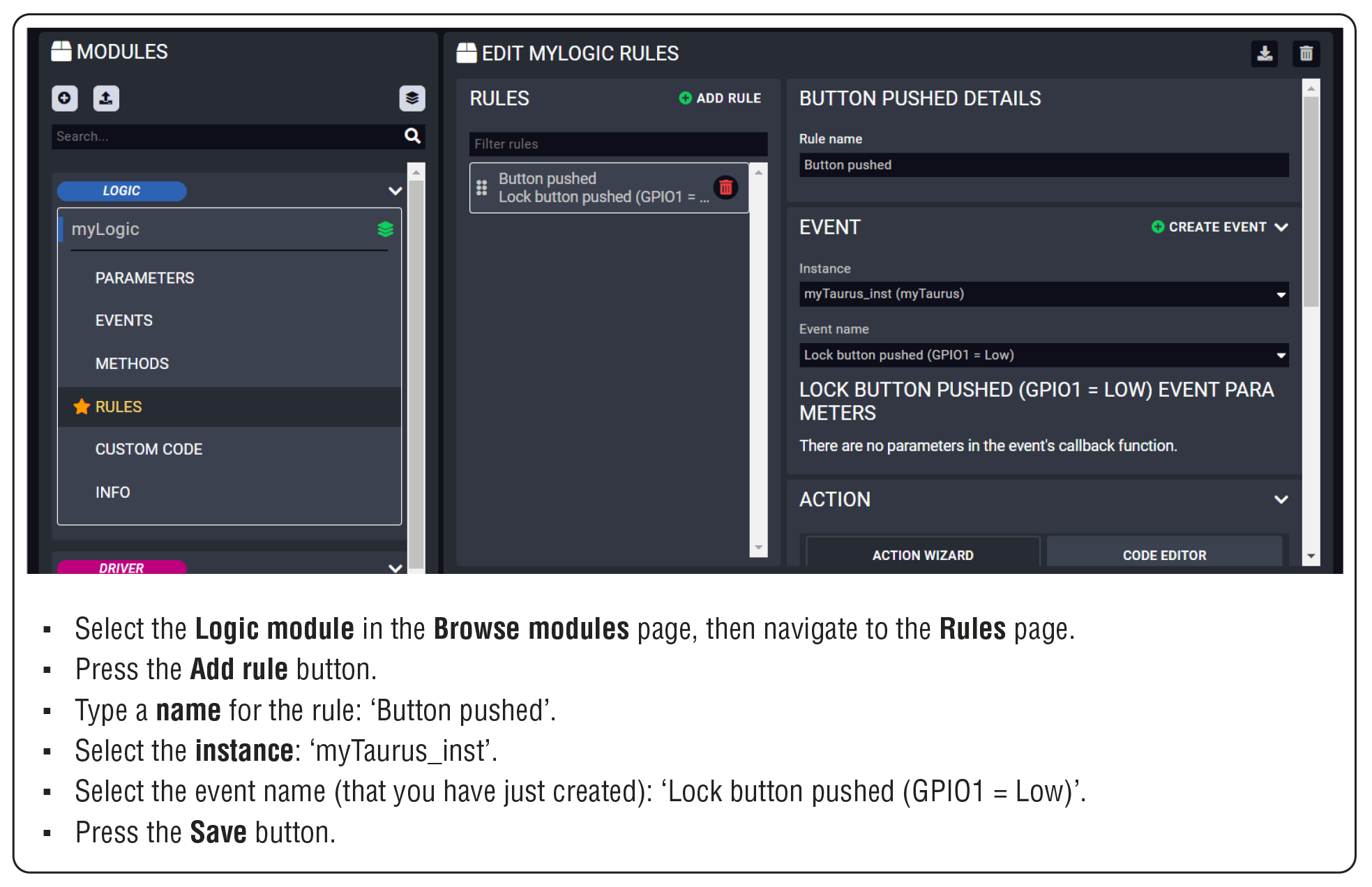The width and height of the screenshot is (1372, 887).
Task: Click the add module plus icon
Action: click(64, 98)
